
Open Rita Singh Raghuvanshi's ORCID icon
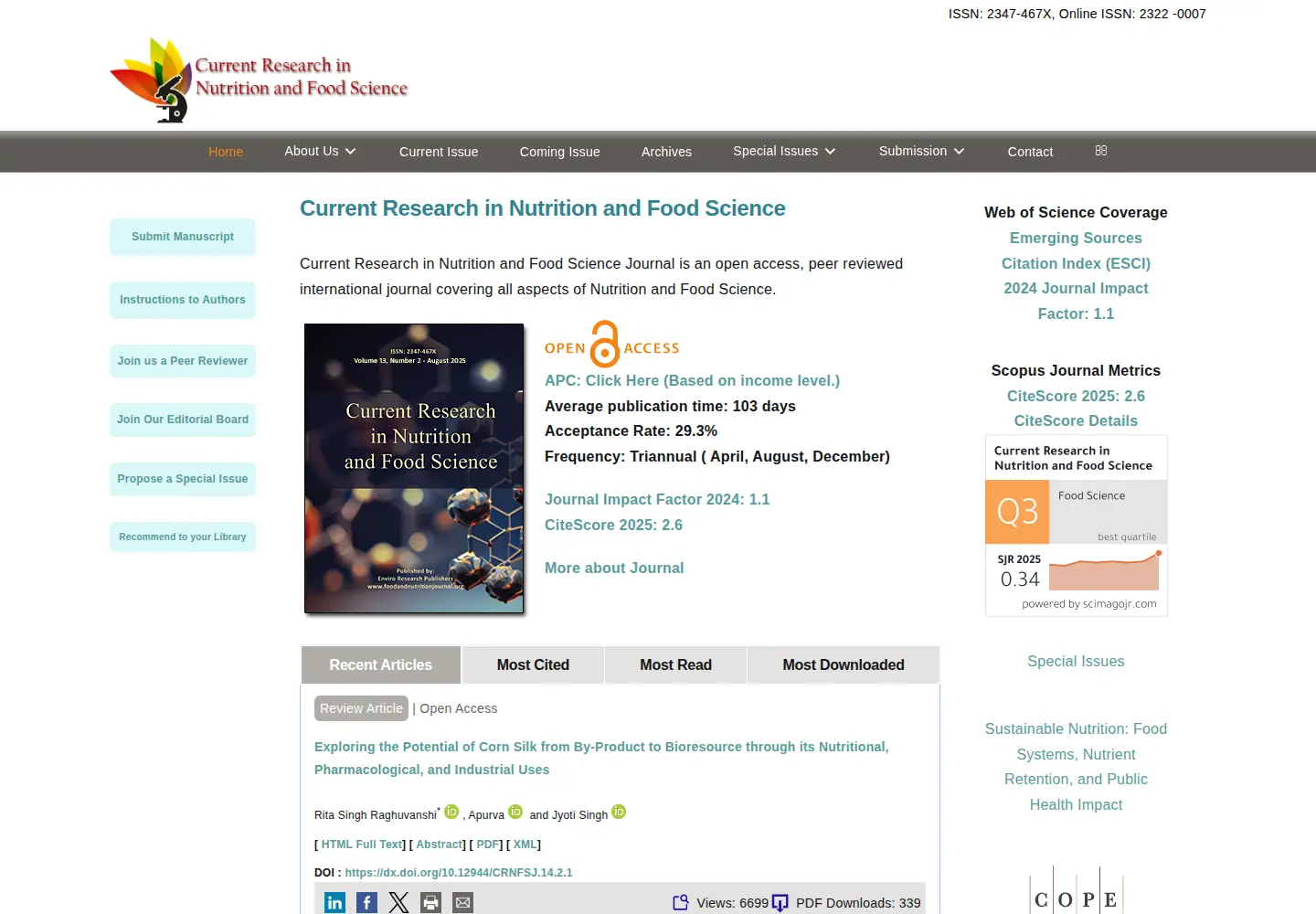[x=451, y=812]
